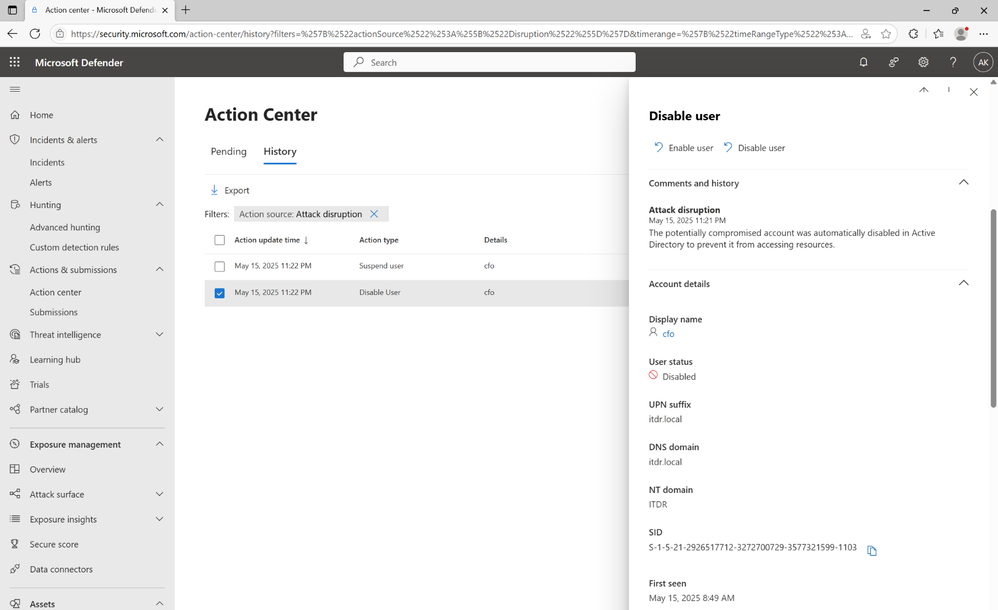Copy the SID to clipboard
Image resolution: width=998 pixels, height=610 pixels.
[x=872, y=550]
